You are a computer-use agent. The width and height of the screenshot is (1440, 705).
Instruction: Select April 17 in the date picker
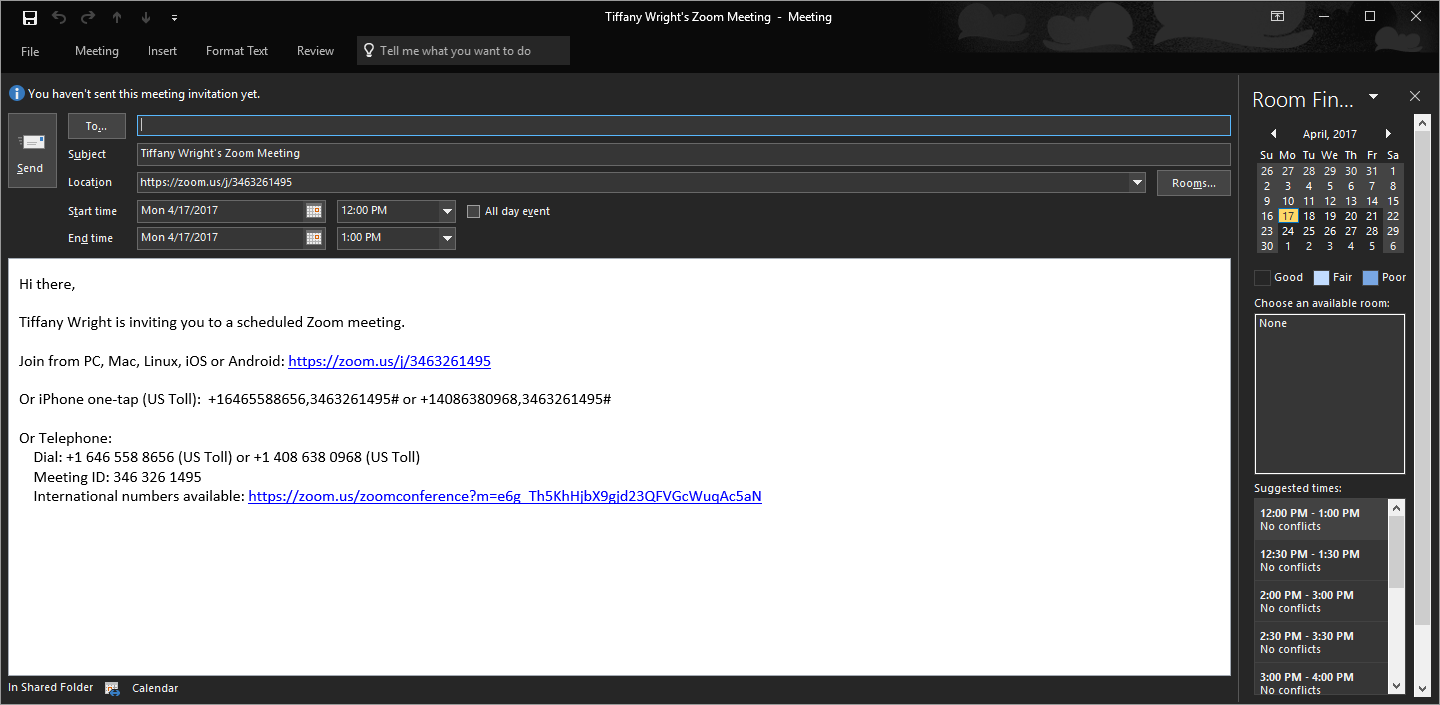click(1288, 216)
